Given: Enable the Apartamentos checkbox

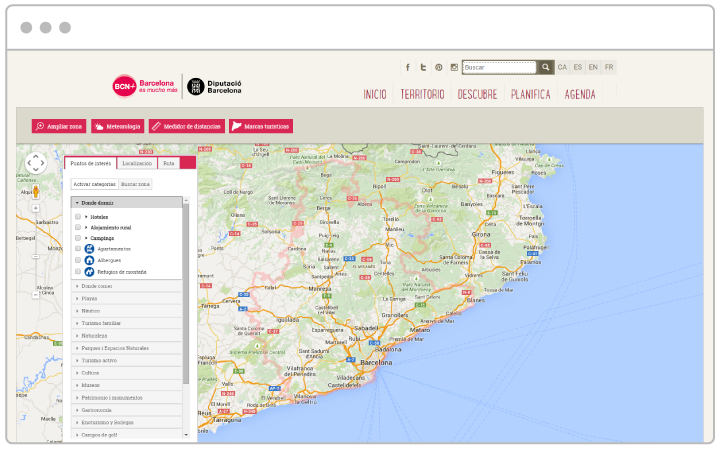Looking at the screenshot, I should coord(78,249).
